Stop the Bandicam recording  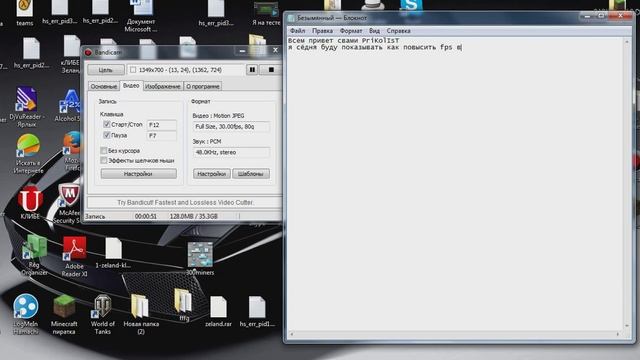tap(271, 70)
